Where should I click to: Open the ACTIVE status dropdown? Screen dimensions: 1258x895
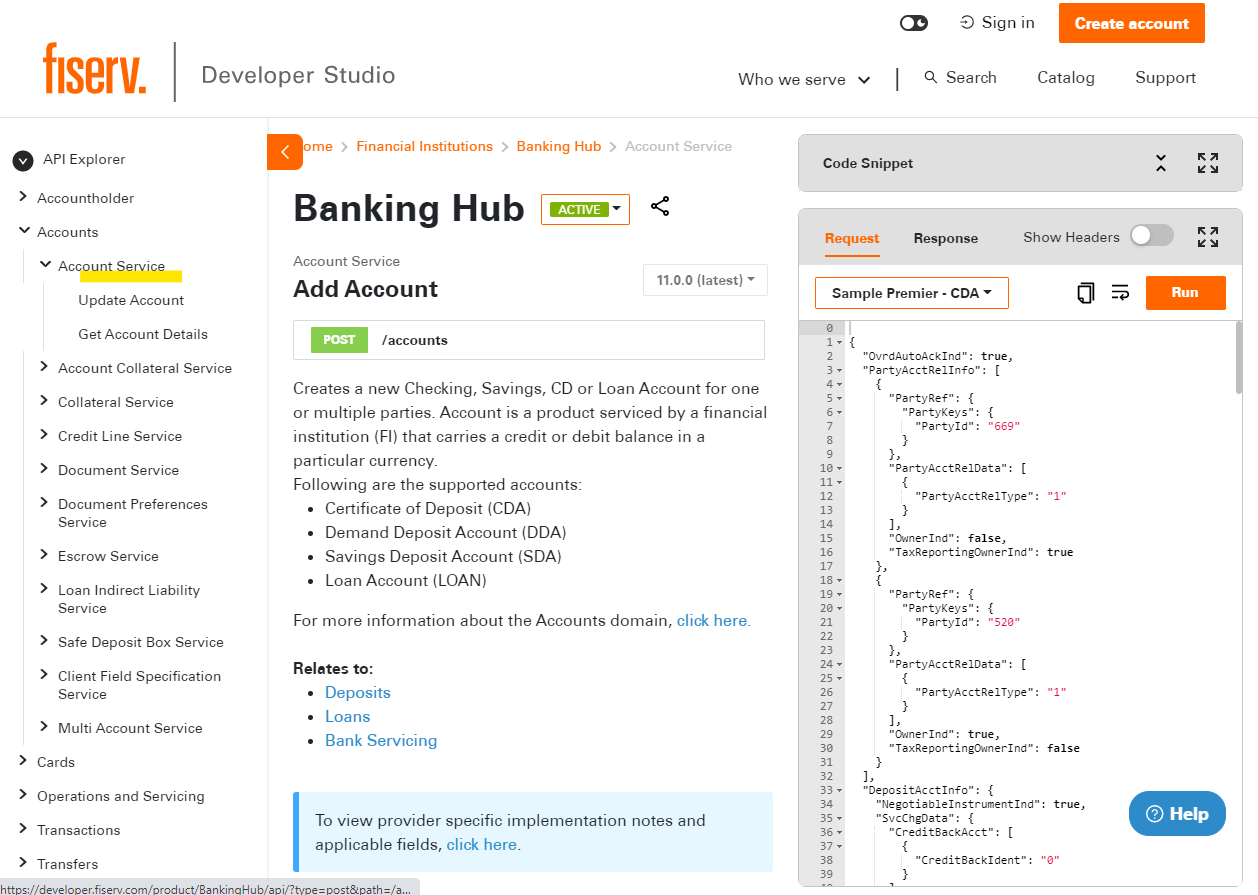click(x=585, y=209)
